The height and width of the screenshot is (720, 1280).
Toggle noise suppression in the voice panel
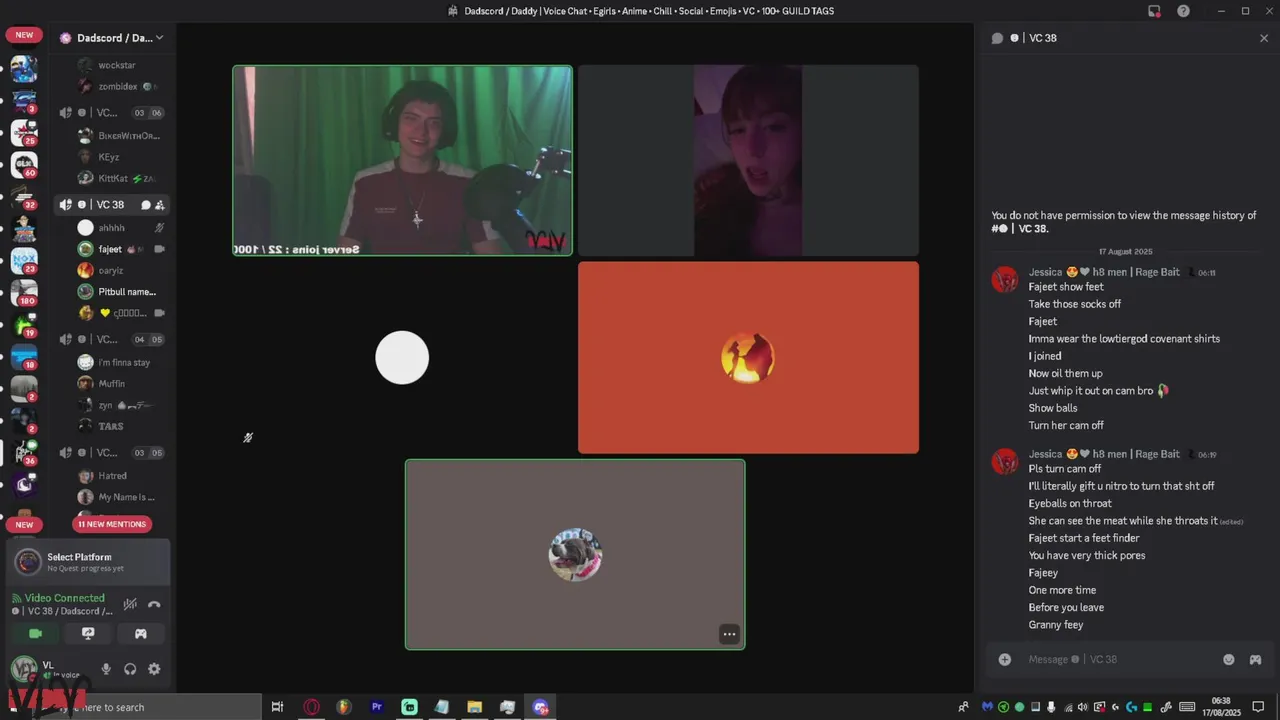click(130, 604)
